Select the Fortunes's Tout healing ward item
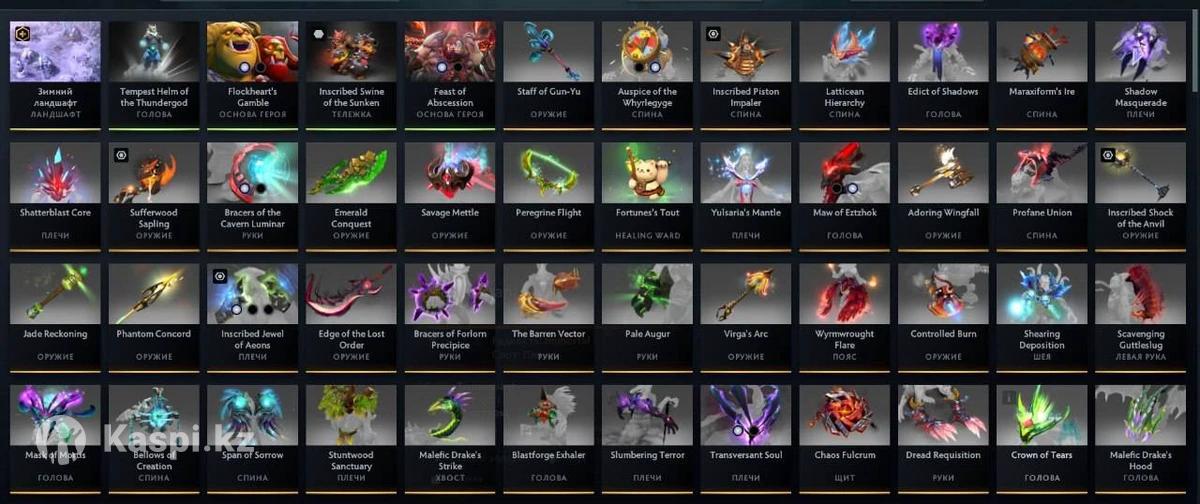The image size is (1200, 504). coord(648,192)
